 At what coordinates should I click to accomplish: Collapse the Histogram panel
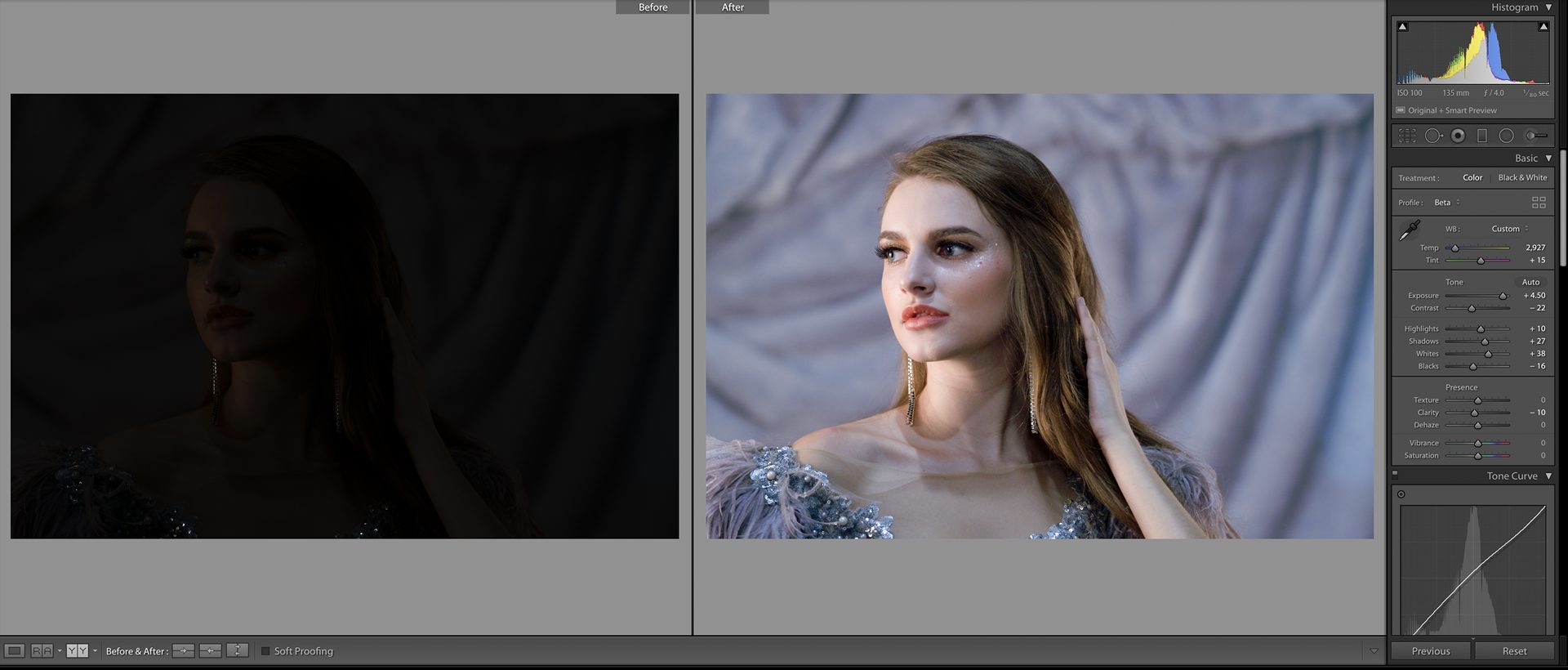[1548, 7]
